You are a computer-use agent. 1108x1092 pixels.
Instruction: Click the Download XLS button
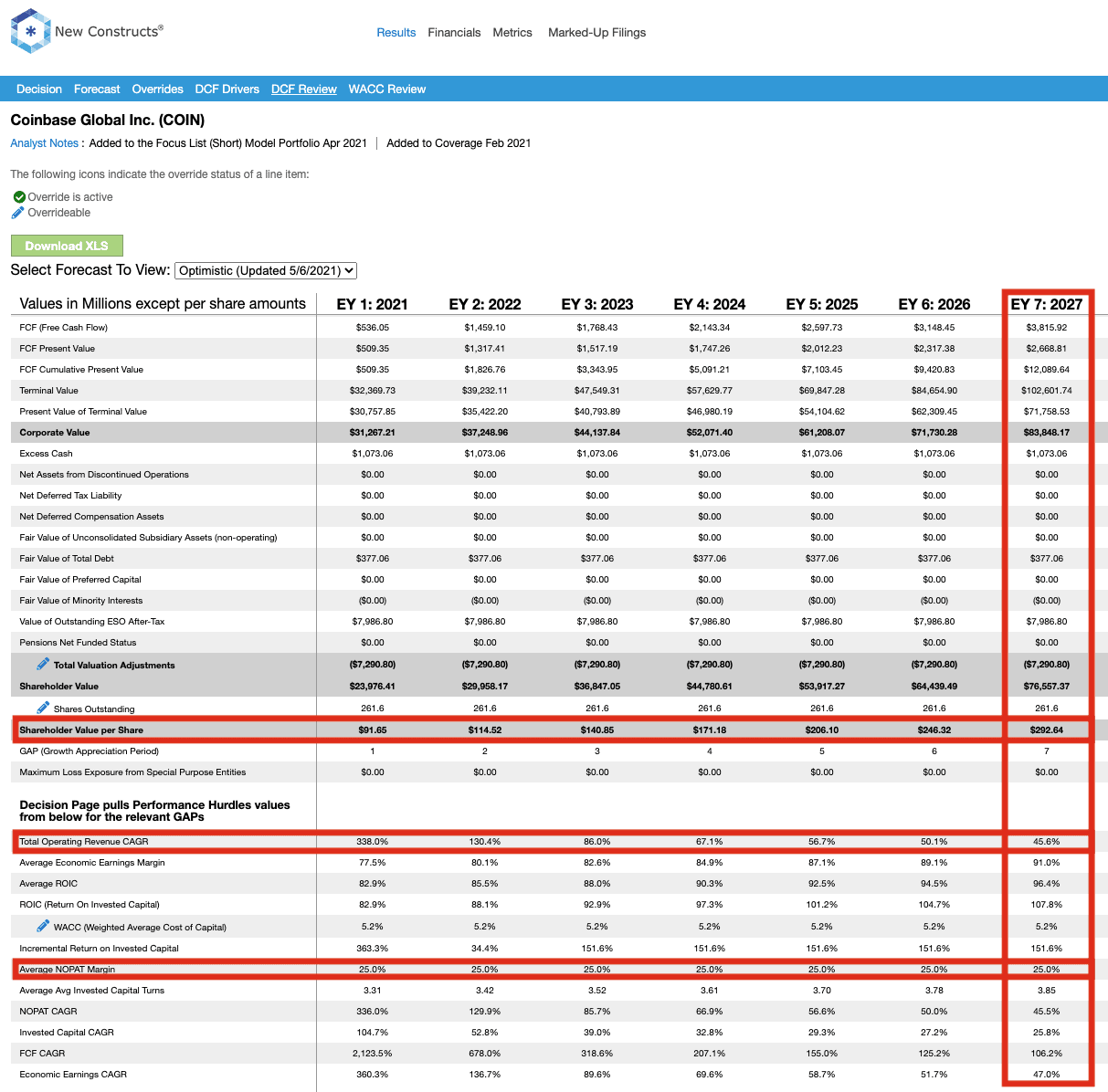click(x=67, y=246)
